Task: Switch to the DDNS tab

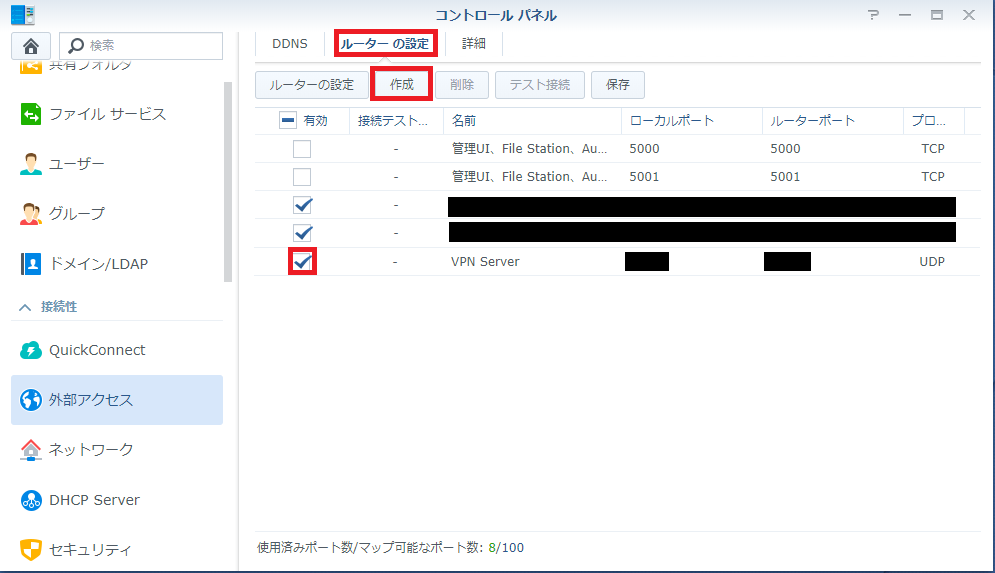Action: pyautogui.click(x=290, y=44)
